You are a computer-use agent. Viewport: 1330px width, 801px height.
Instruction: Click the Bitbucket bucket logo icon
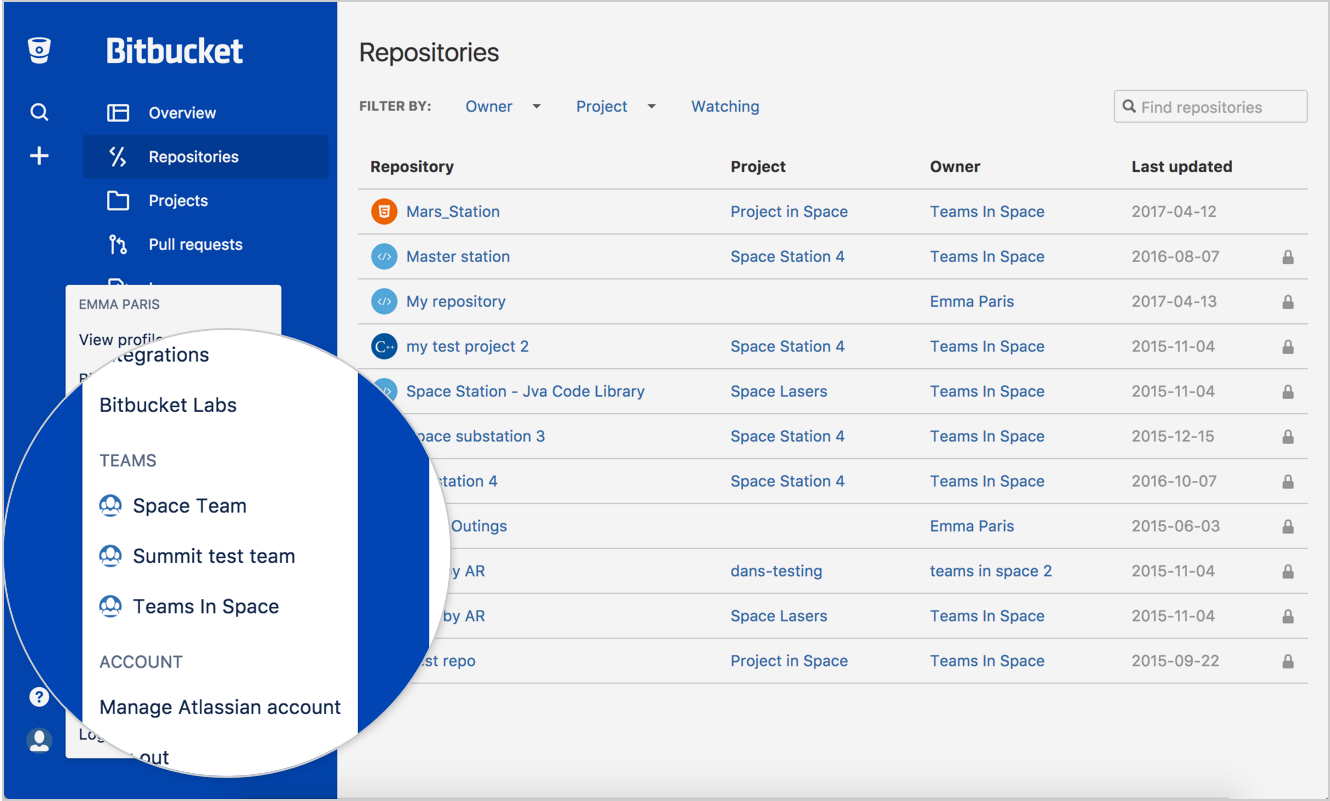point(39,50)
